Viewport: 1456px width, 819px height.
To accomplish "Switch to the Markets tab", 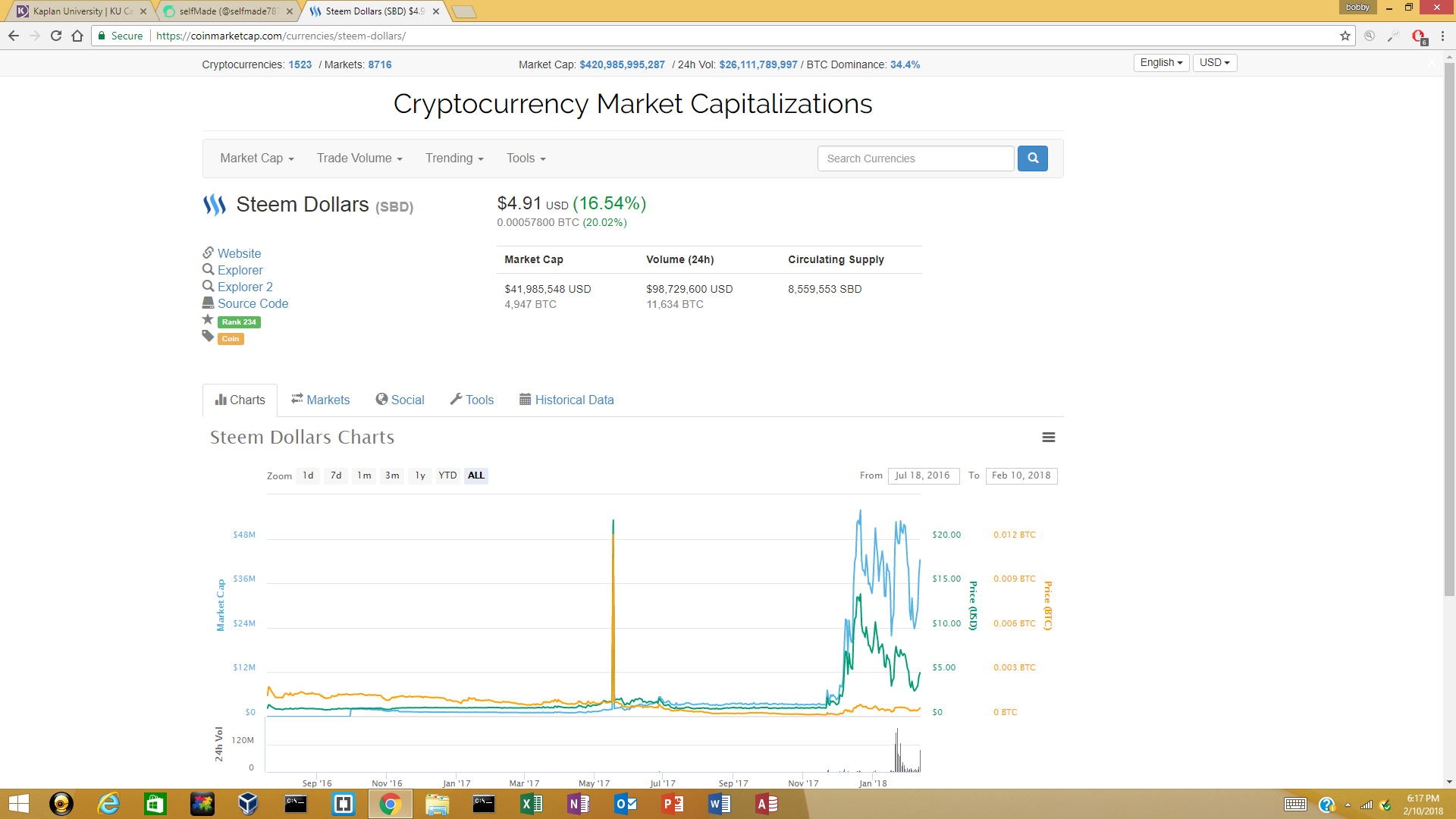I will click(x=320, y=400).
